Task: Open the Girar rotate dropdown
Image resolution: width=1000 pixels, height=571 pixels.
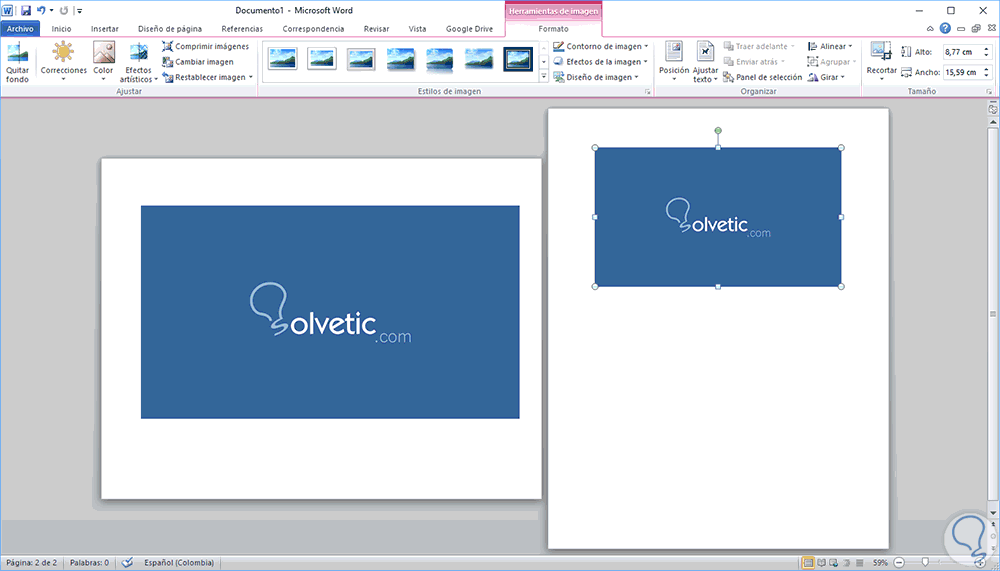Action: pyautogui.click(x=826, y=77)
